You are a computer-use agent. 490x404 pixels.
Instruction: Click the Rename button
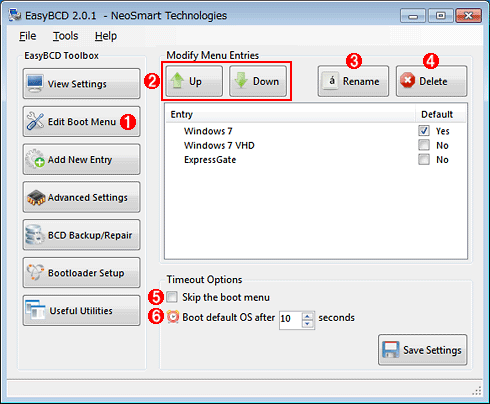[x=353, y=81]
